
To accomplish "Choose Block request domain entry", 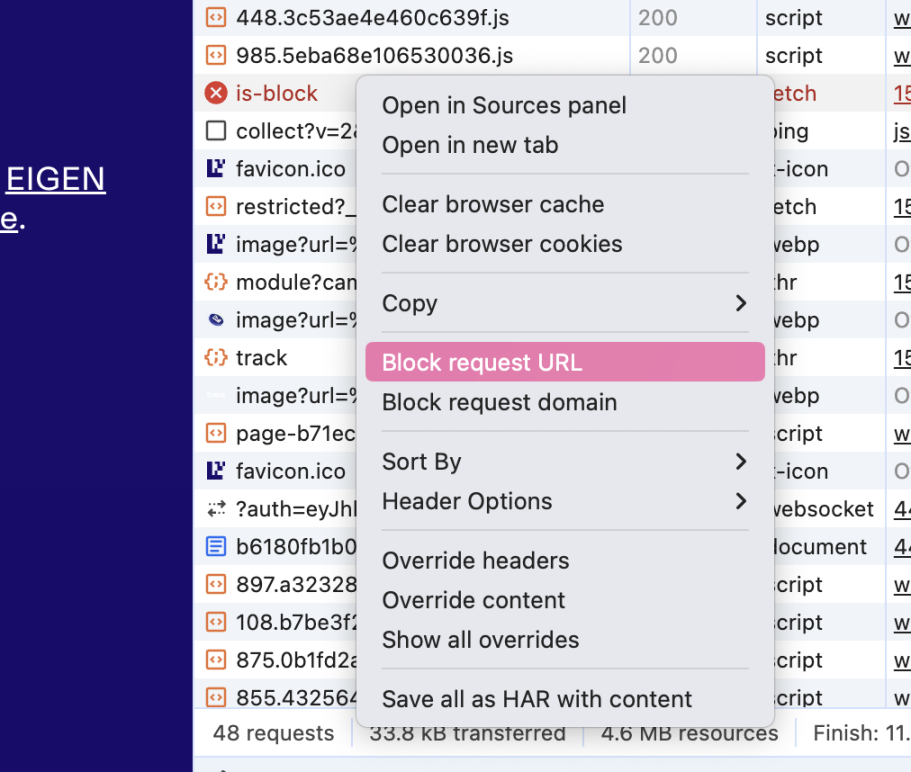I will point(499,402).
